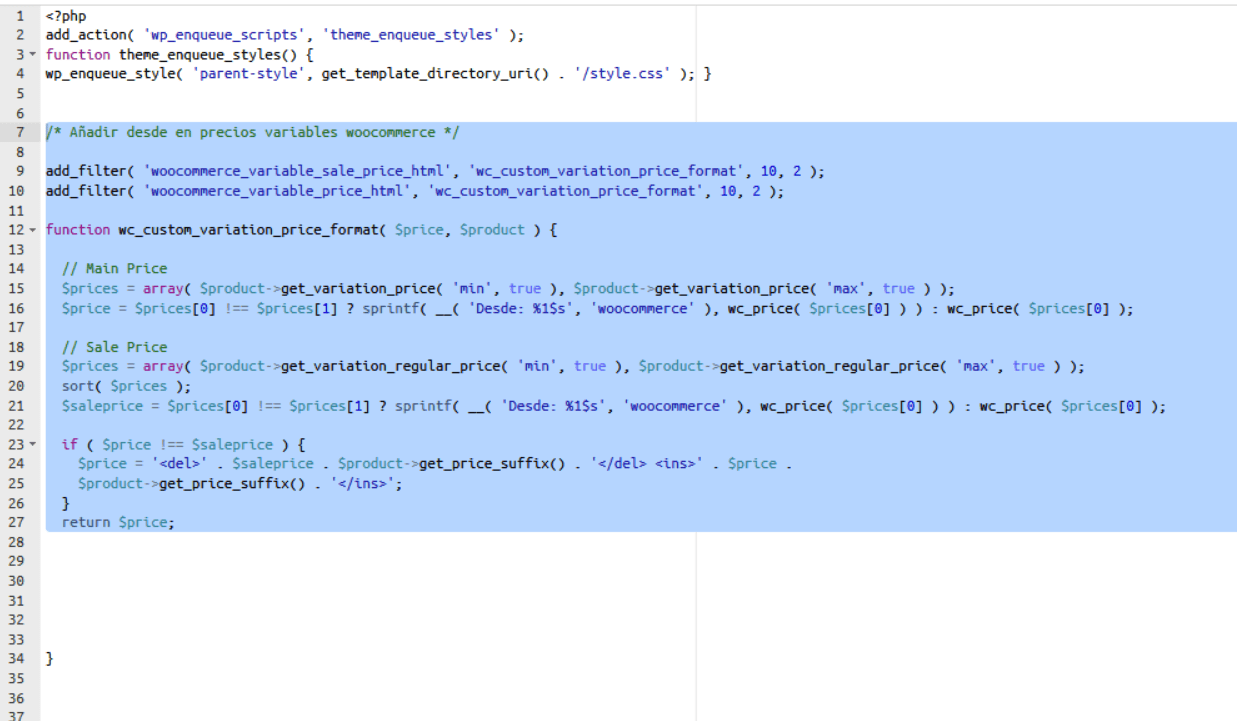Click line number 27 in the gutter

tap(16, 522)
